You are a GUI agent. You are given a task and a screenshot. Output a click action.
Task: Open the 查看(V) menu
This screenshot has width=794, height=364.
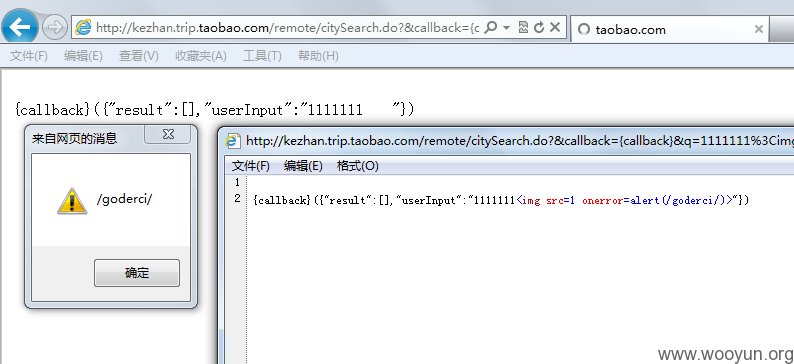coord(138,56)
